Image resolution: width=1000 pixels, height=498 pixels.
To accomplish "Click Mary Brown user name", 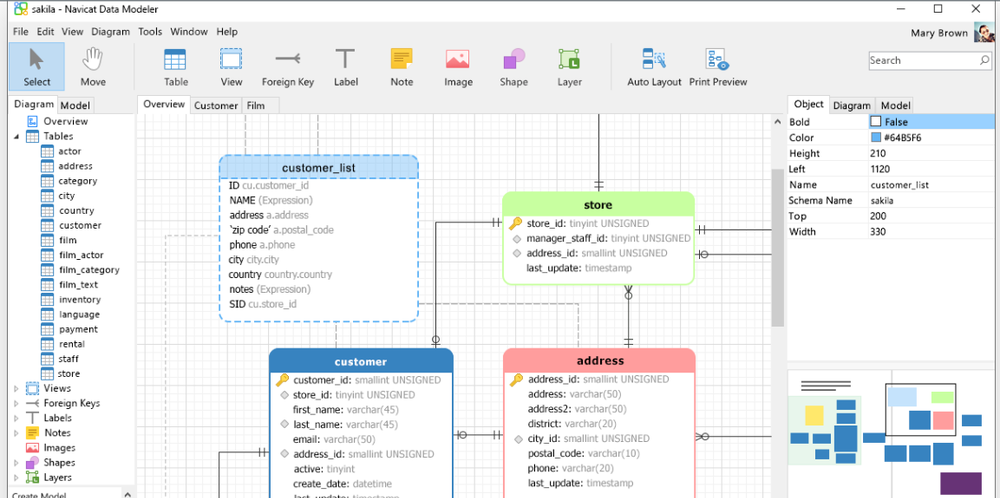I will [x=939, y=33].
